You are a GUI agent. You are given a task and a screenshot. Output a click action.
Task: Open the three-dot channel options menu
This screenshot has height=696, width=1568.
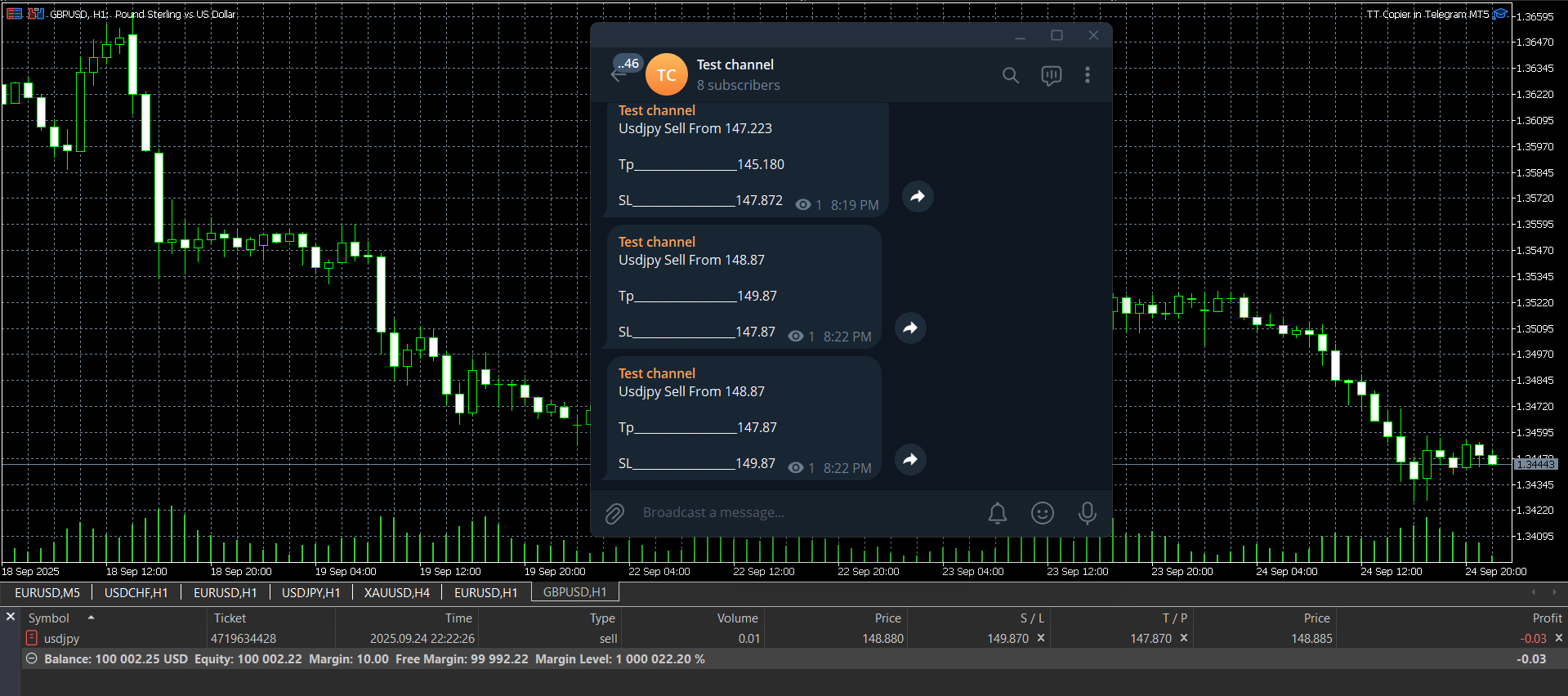coord(1087,75)
